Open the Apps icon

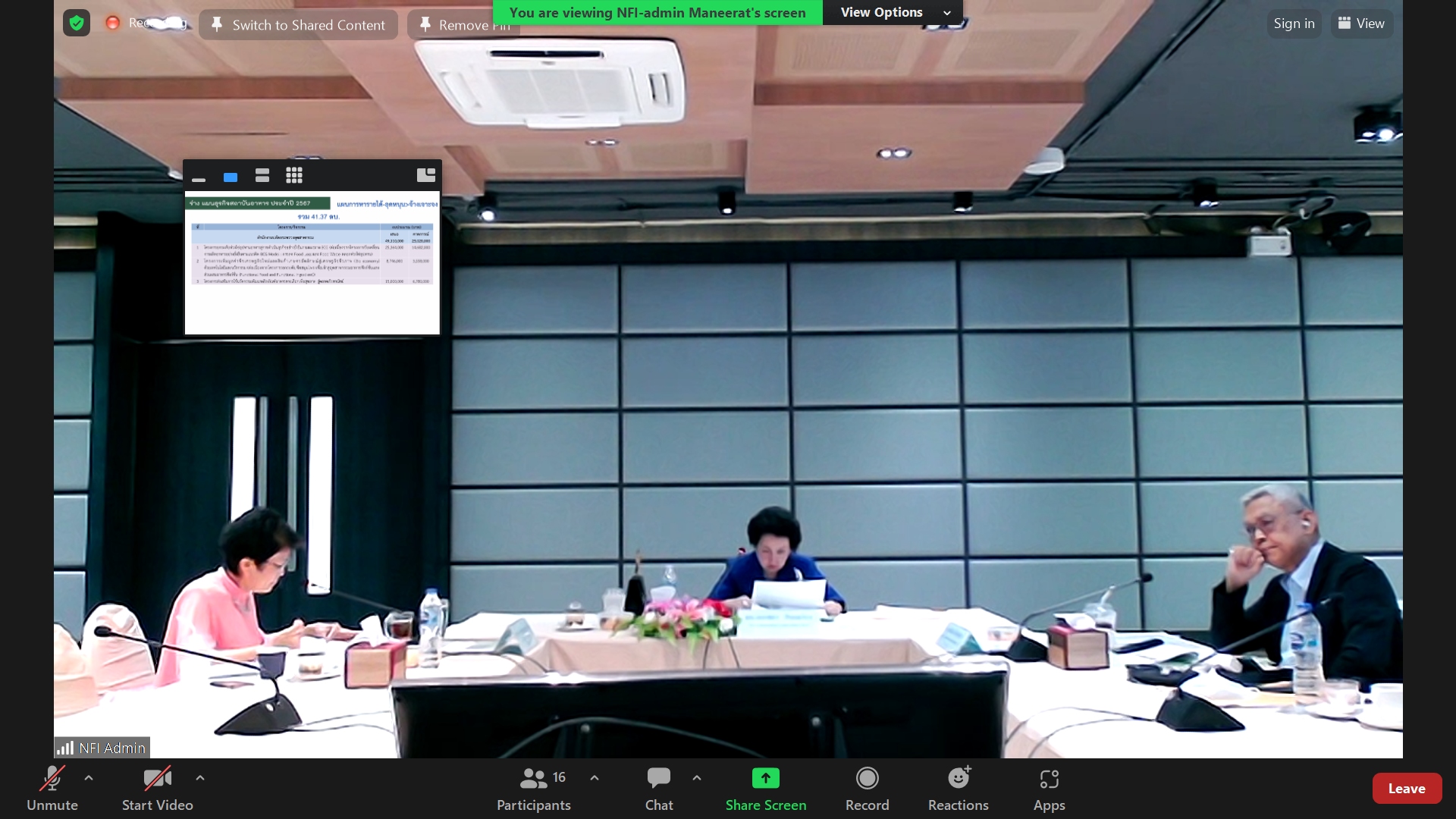click(x=1049, y=779)
